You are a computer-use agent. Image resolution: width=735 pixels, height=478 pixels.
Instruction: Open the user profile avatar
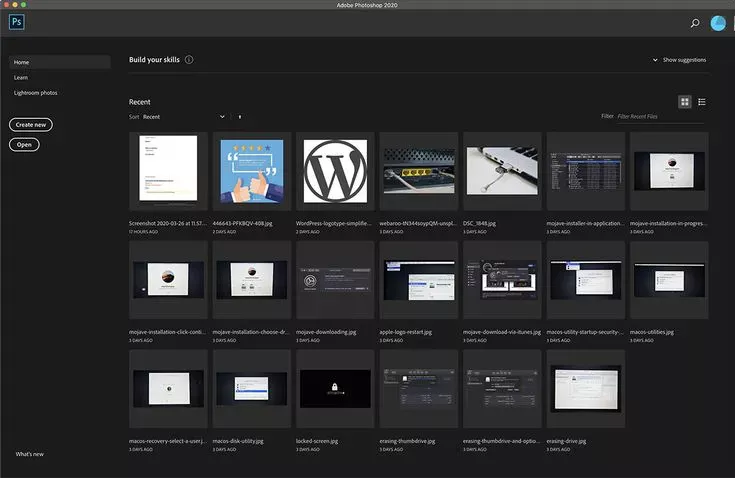718,23
